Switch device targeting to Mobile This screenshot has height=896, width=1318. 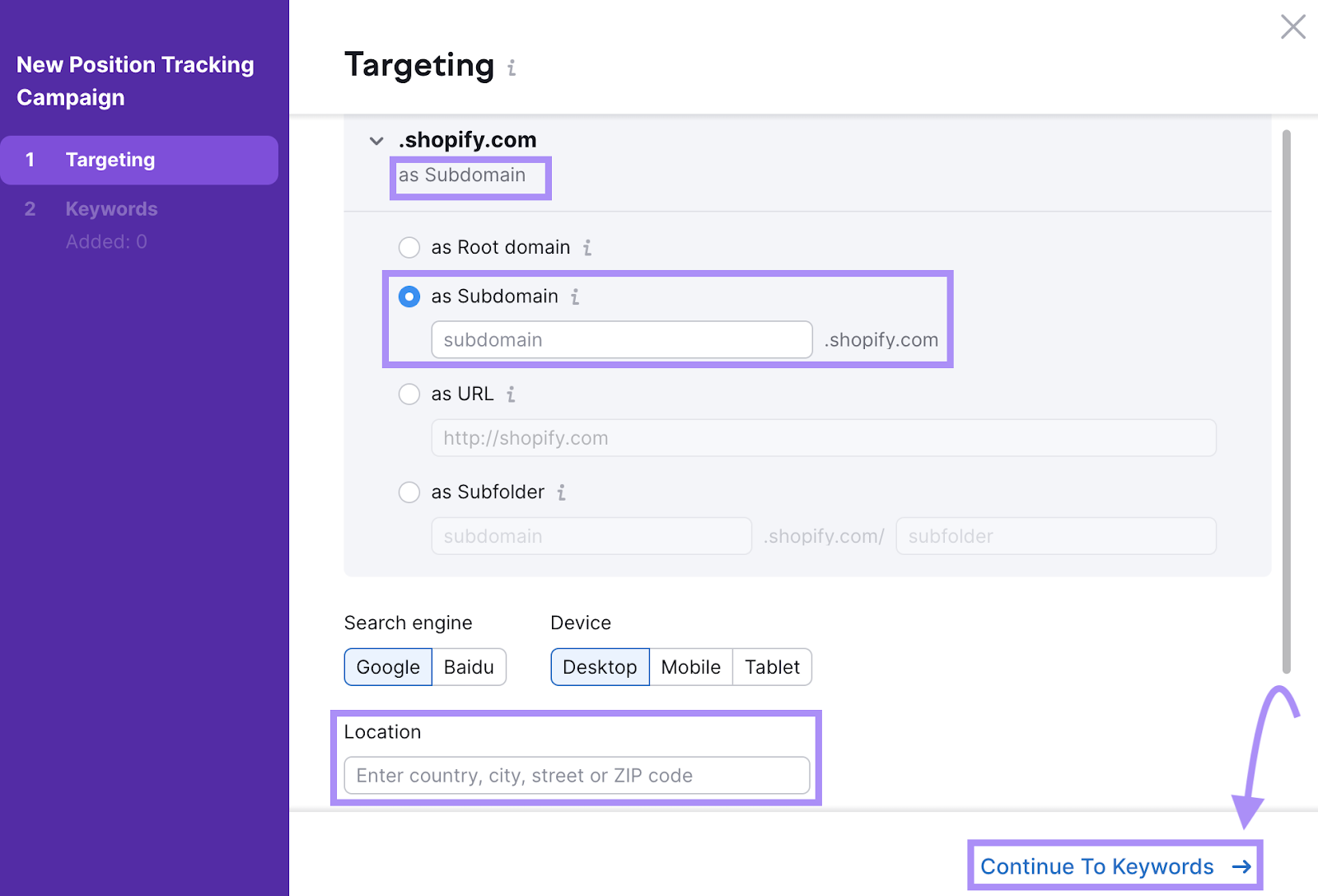point(691,667)
